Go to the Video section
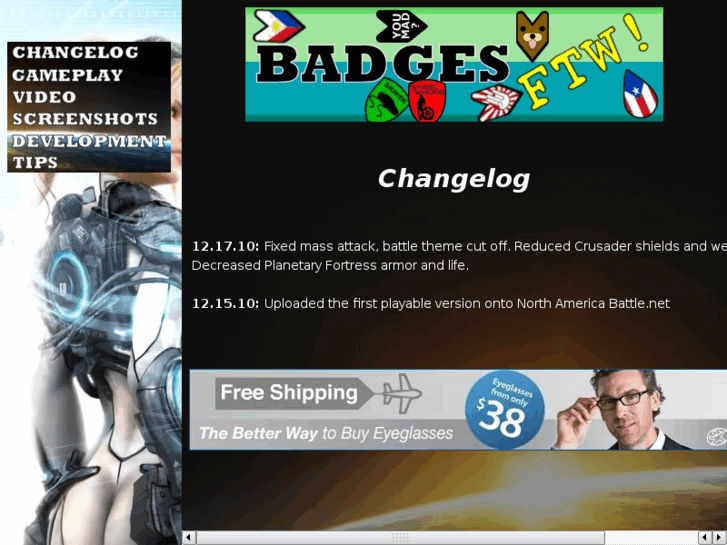 click(x=44, y=97)
